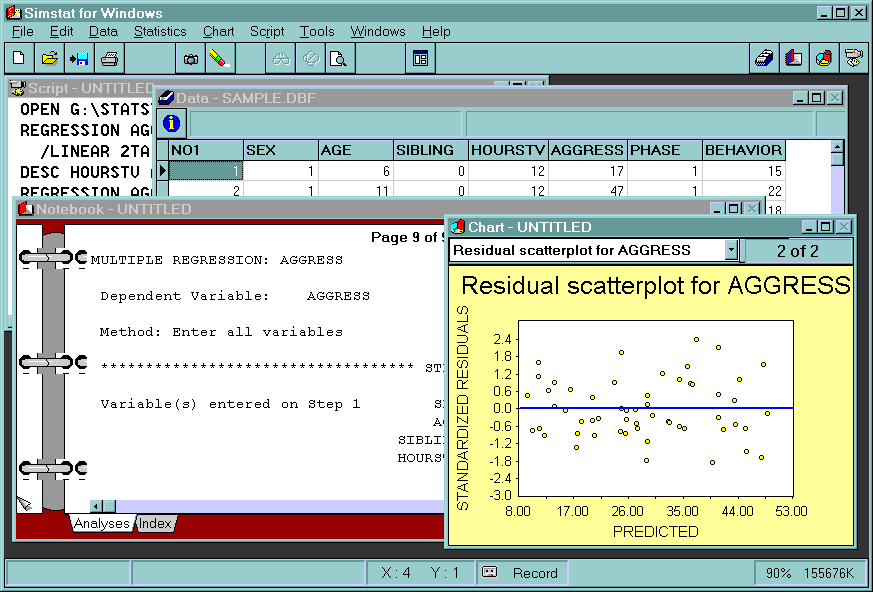Open the chart selection dropdown arrow
This screenshot has width=873, height=592.
731,250
